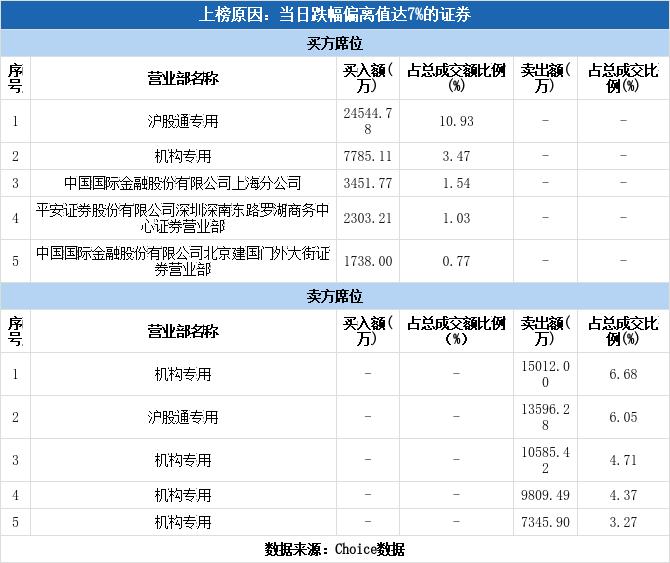Viewport: 670px width, 563px height.
Task: Select the 买方席位 section header
Action: click(x=335, y=43)
